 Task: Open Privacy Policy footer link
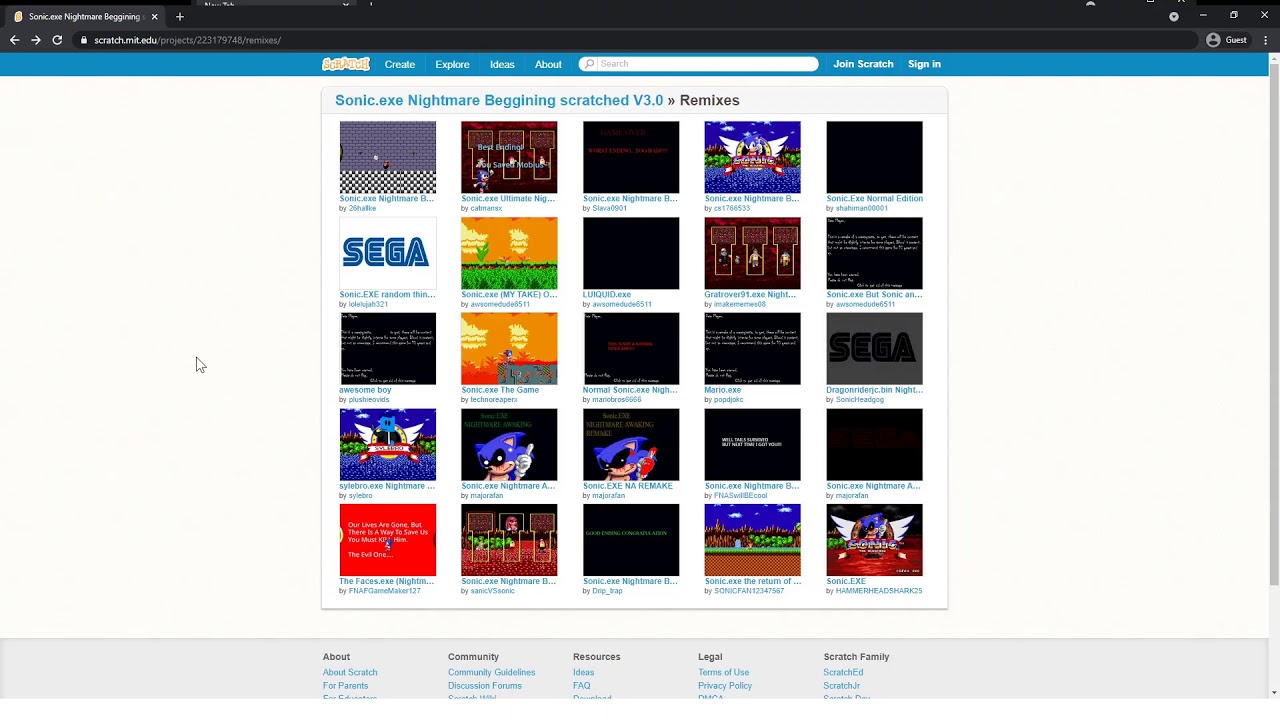point(725,686)
